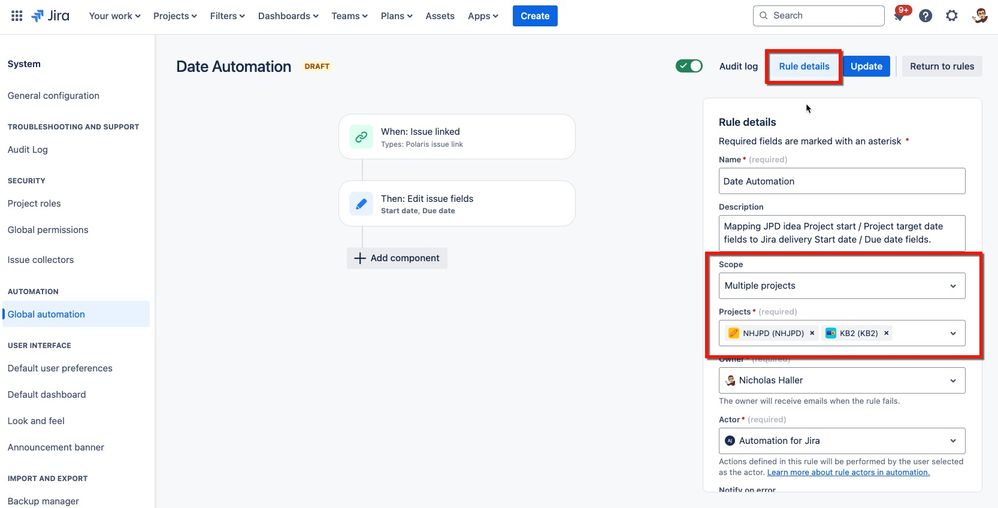
Task: Open the Dashboards menu
Action: [x=288, y=16]
